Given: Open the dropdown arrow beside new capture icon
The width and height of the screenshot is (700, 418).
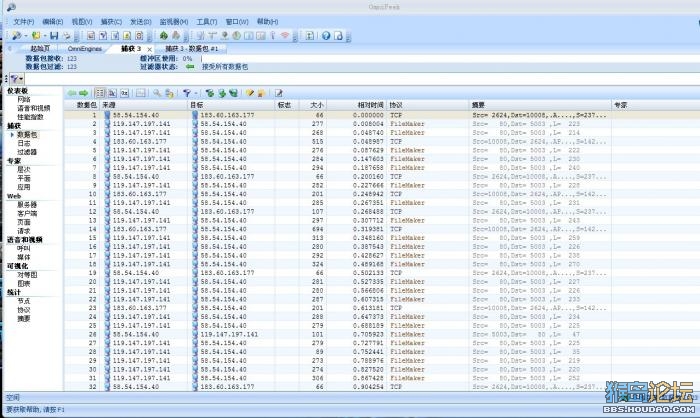Looking at the screenshot, I should tap(25, 36).
